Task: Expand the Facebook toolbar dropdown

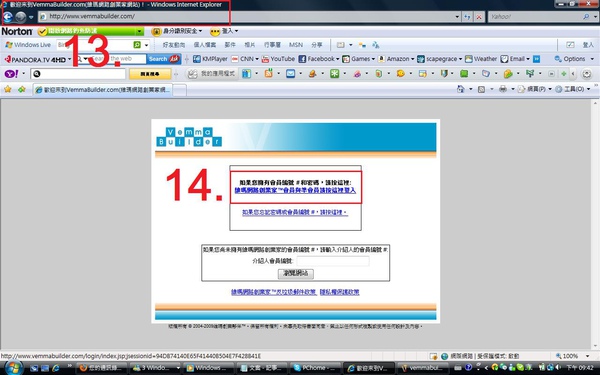Action: point(338,59)
